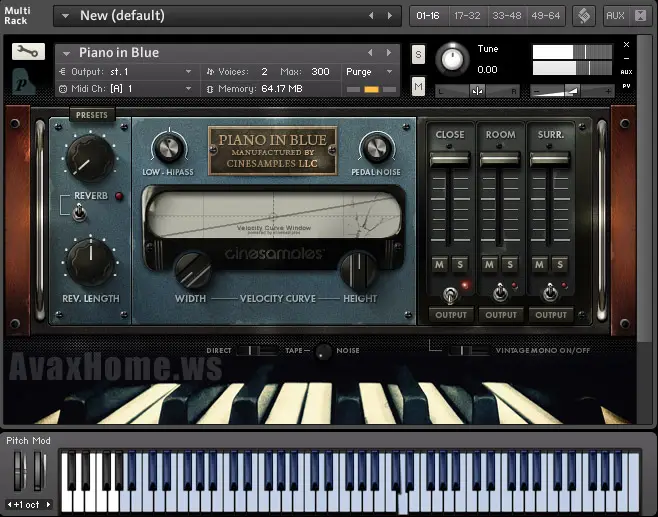This screenshot has height=517, width=658.
Task: Expand the Piano in Blue instrument menu arrow
Action: 66,53
